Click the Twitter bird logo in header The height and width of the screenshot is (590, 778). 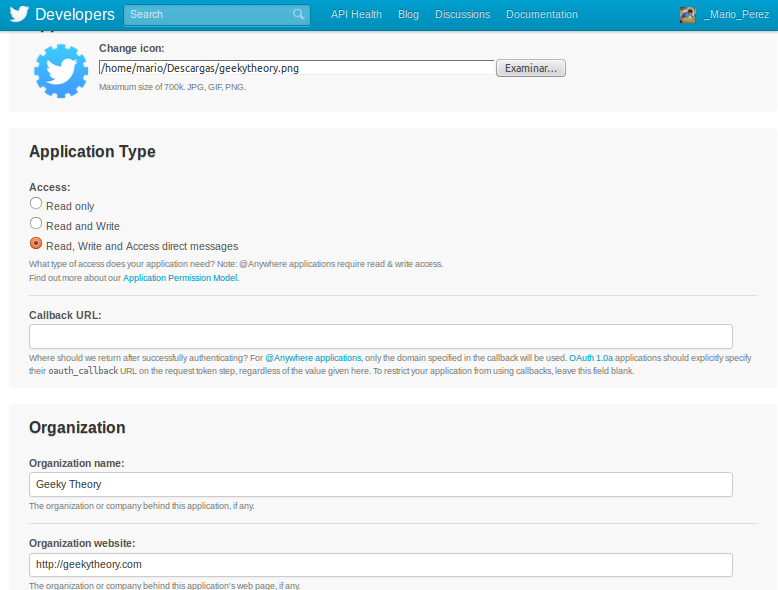[x=19, y=14]
